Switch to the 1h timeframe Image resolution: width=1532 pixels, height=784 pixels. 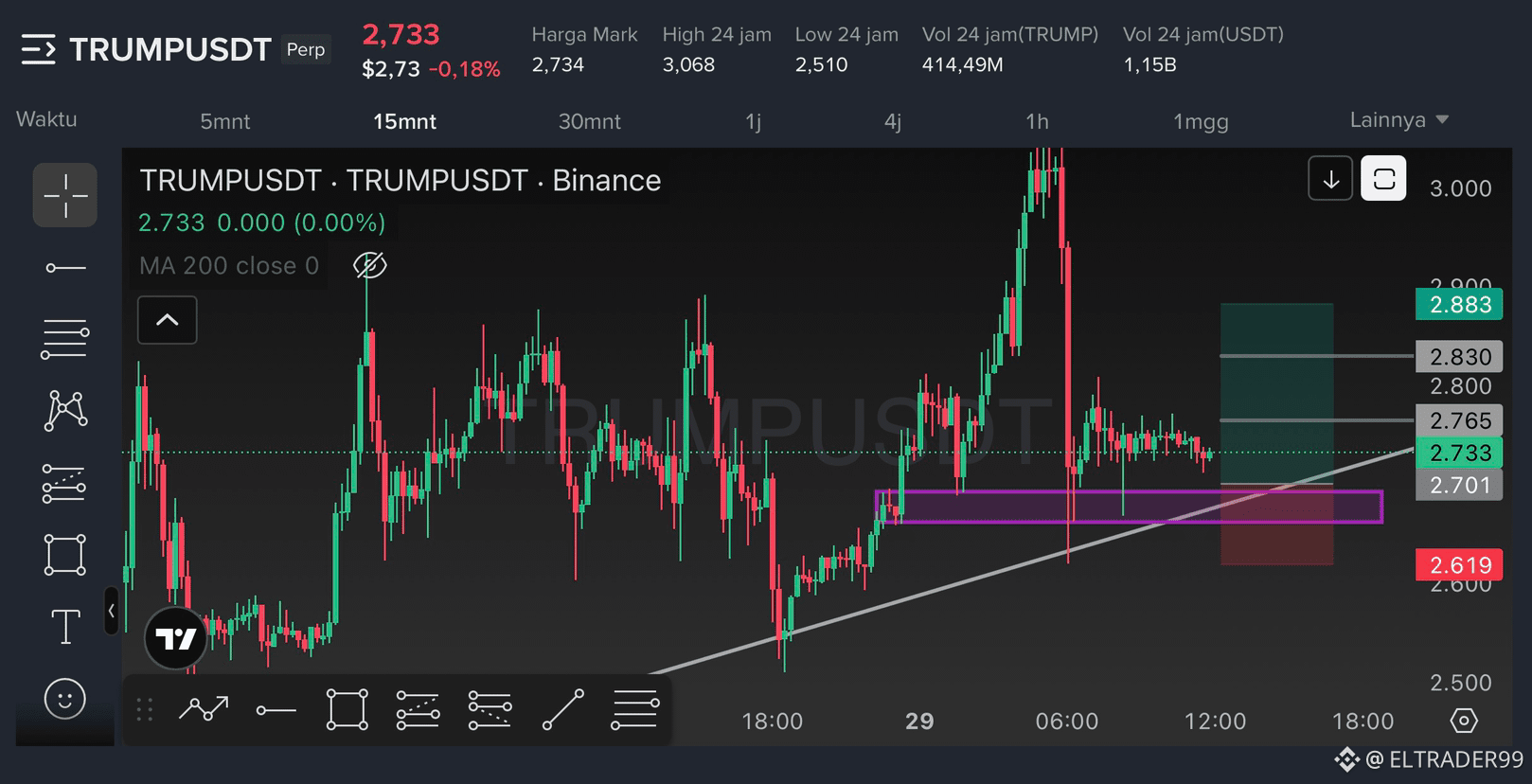click(1037, 121)
